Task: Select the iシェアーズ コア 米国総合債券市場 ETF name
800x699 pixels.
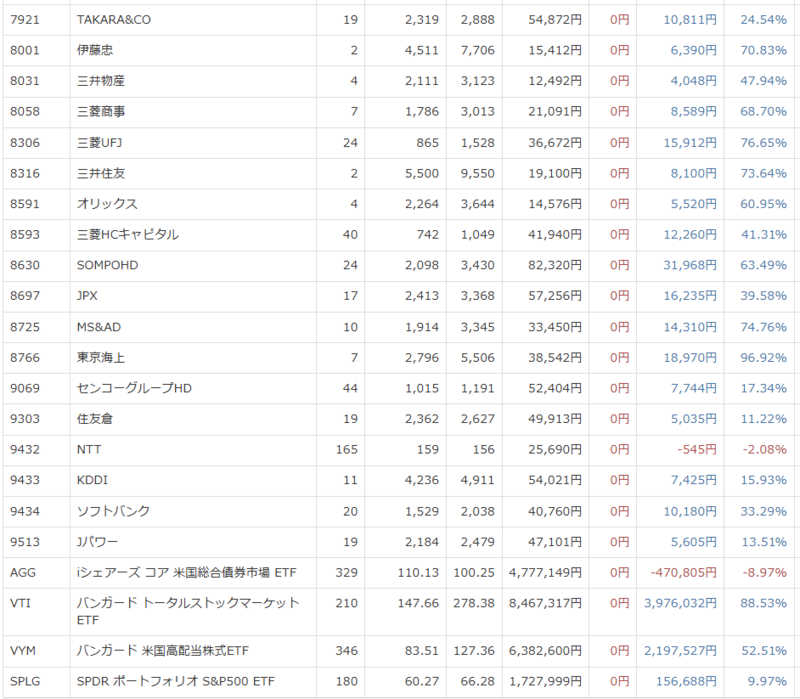Action: click(x=187, y=572)
